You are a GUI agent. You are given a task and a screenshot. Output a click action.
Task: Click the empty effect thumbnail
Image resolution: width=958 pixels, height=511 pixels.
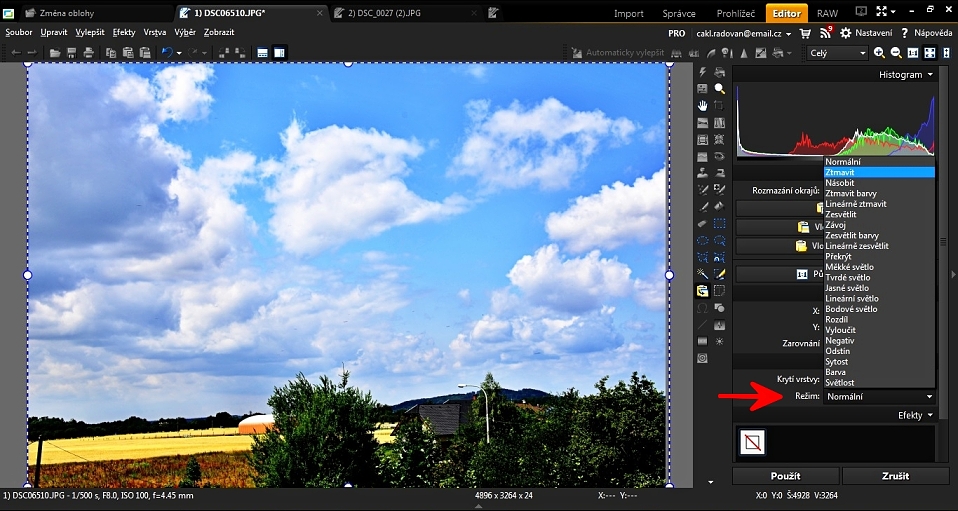pos(751,441)
